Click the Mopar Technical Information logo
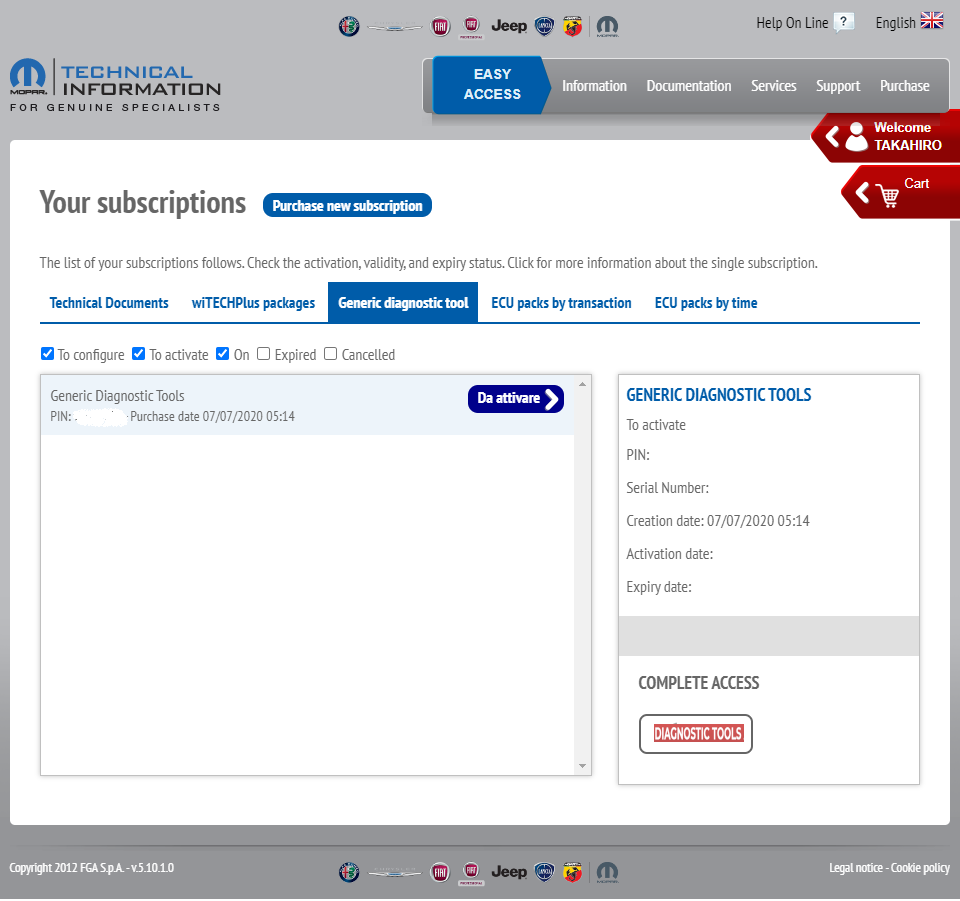 tap(115, 86)
